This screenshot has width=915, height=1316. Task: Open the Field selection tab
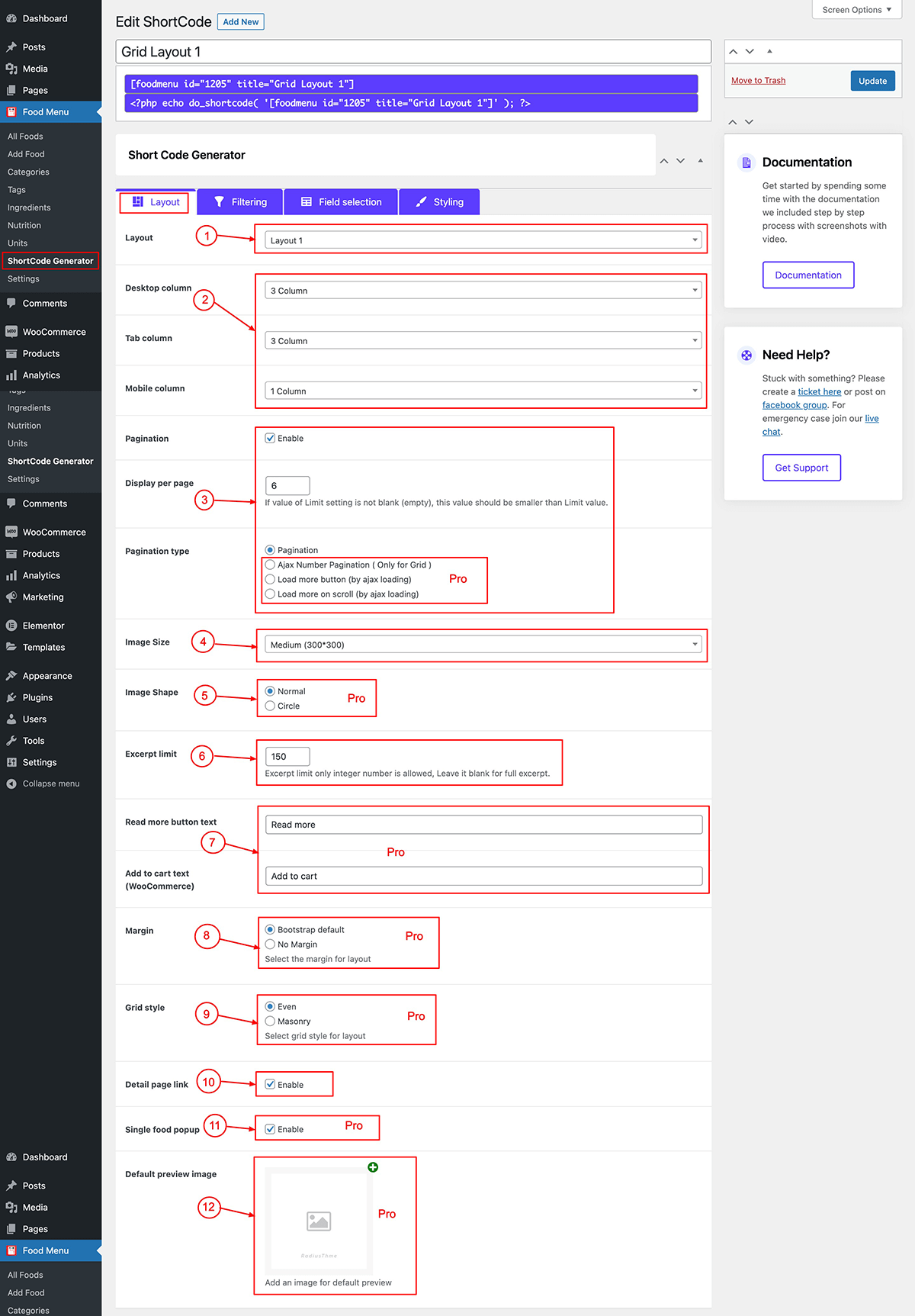click(341, 202)
